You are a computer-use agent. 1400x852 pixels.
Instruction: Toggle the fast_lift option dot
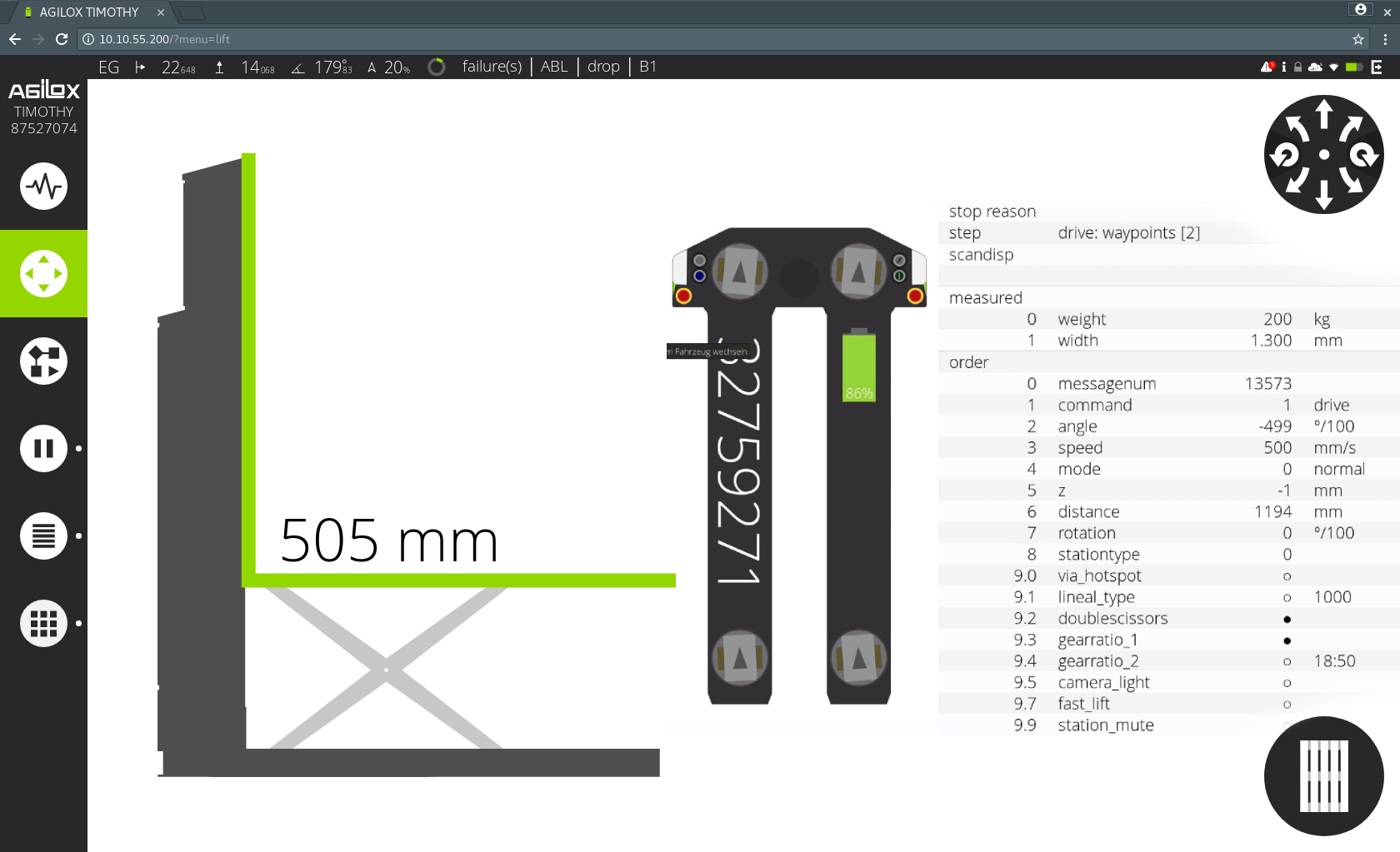pyautogui.click(x=1287, y=705)
